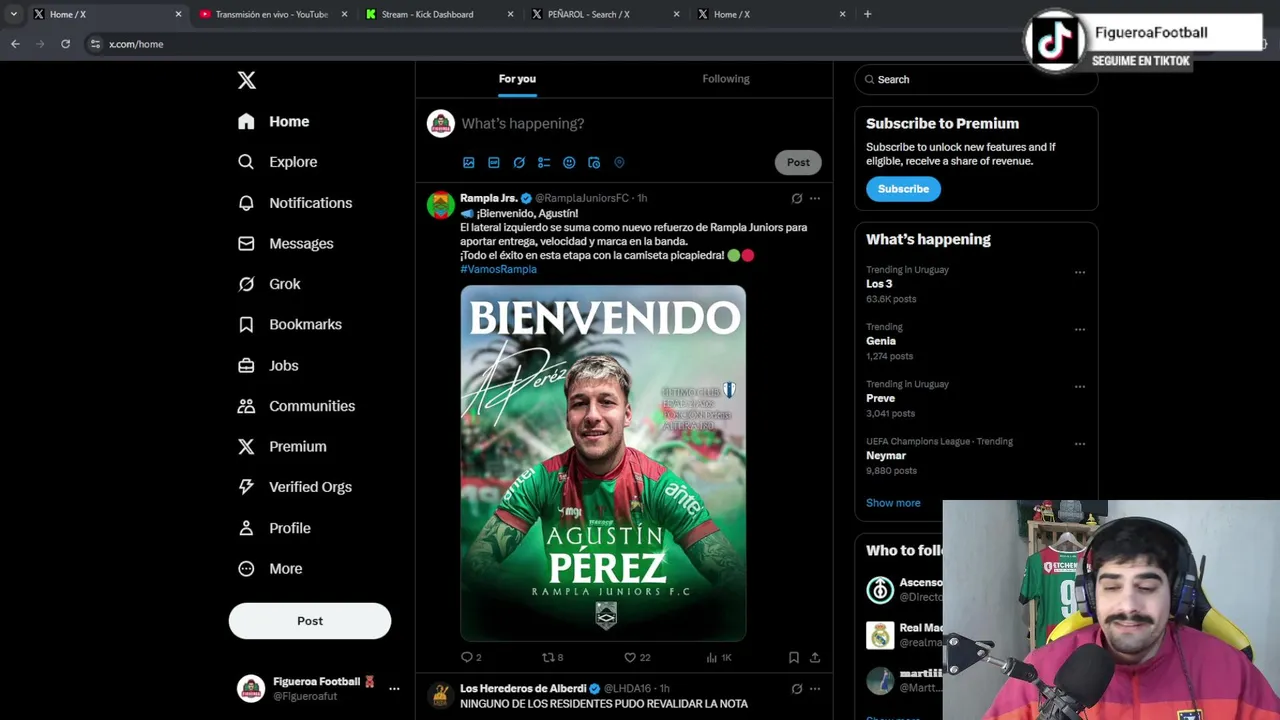The image size is (1280, 720).
Task: Share the Rampla Jrs. post
Action: pyautogui.click(x=815, y=657)
